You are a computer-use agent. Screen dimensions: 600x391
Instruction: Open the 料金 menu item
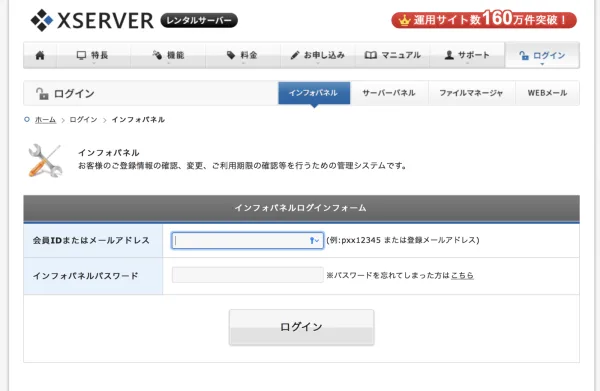pos(243,55)
